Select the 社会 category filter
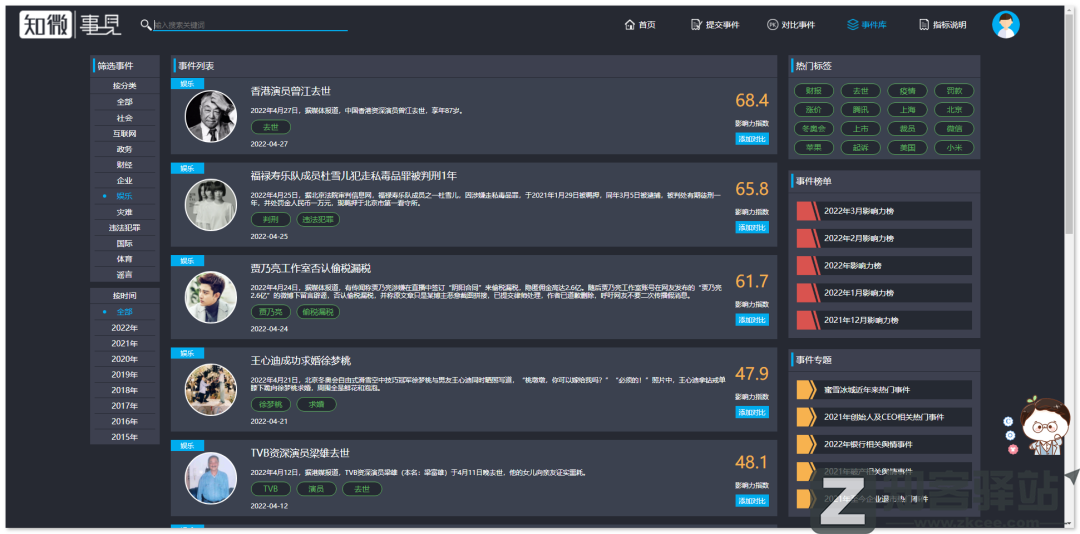Image resolution: width=1080 pixels, height=534 pixels. click(x=124, y=117)
